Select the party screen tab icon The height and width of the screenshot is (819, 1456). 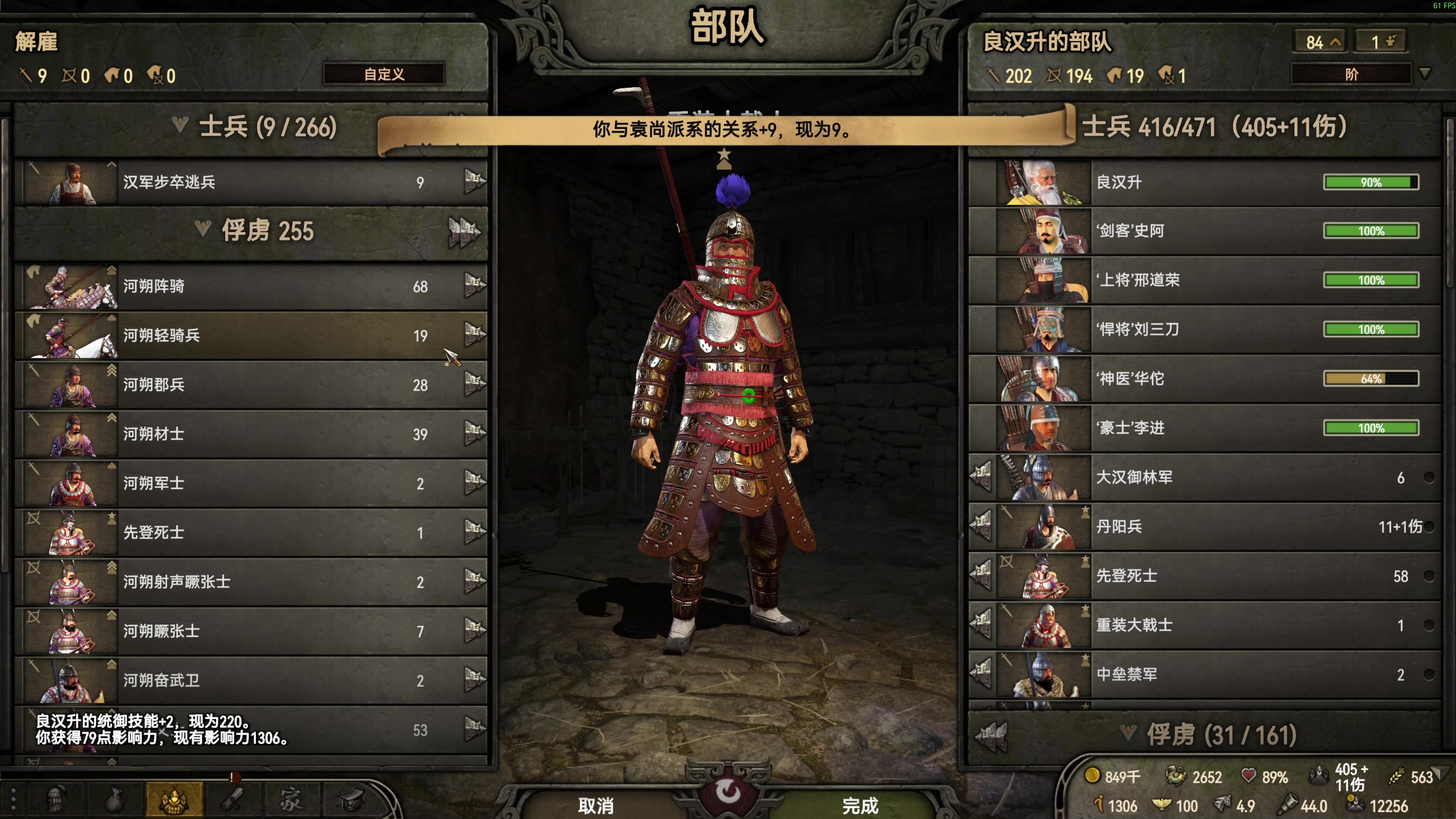174,800
